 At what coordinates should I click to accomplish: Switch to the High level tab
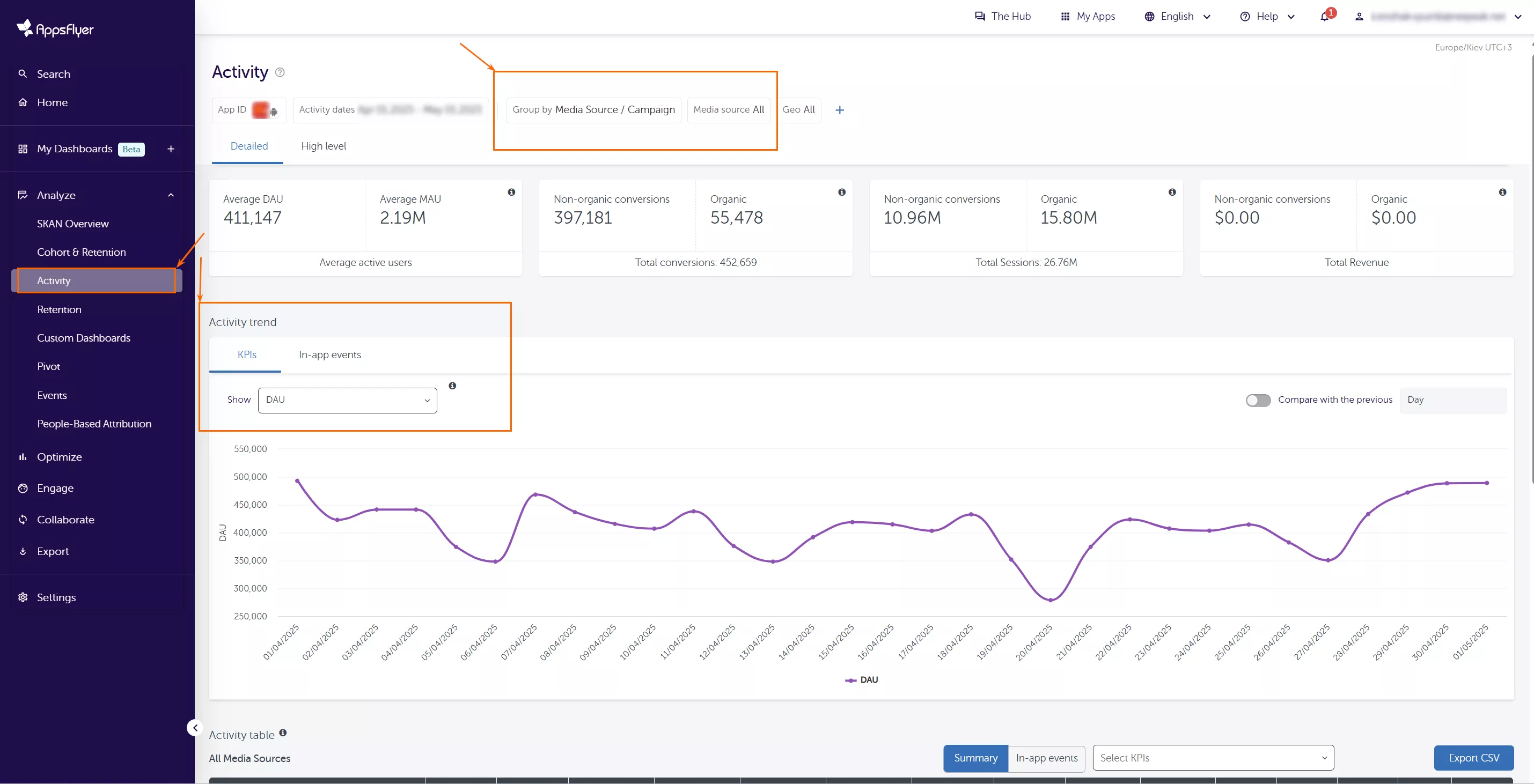pos(324,146)
